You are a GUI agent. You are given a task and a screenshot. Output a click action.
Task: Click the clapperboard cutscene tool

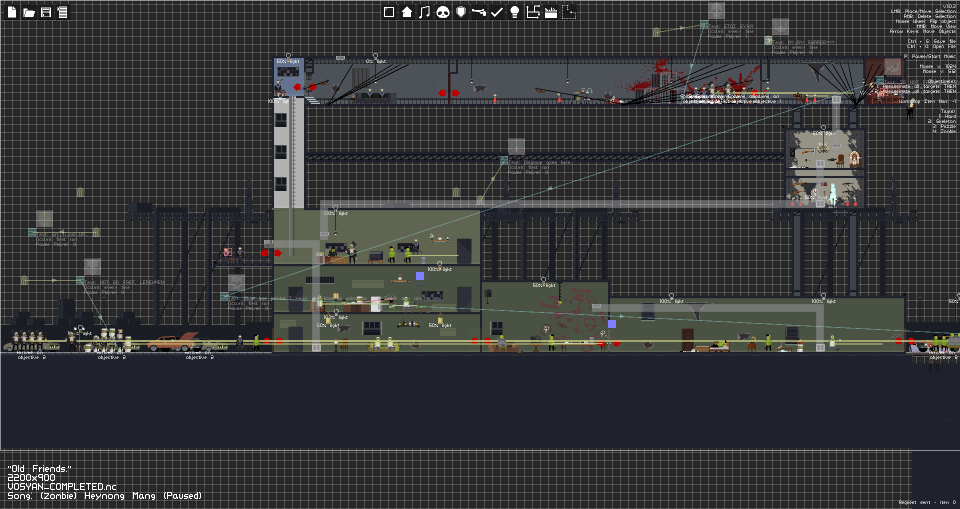550,12
